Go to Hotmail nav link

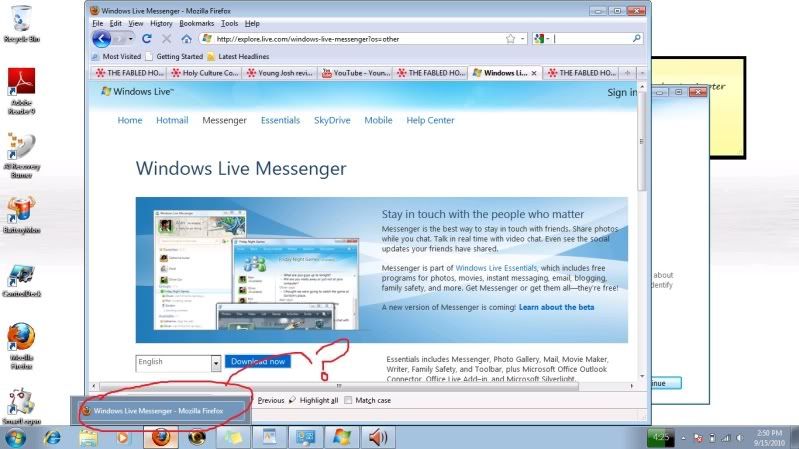172,120
